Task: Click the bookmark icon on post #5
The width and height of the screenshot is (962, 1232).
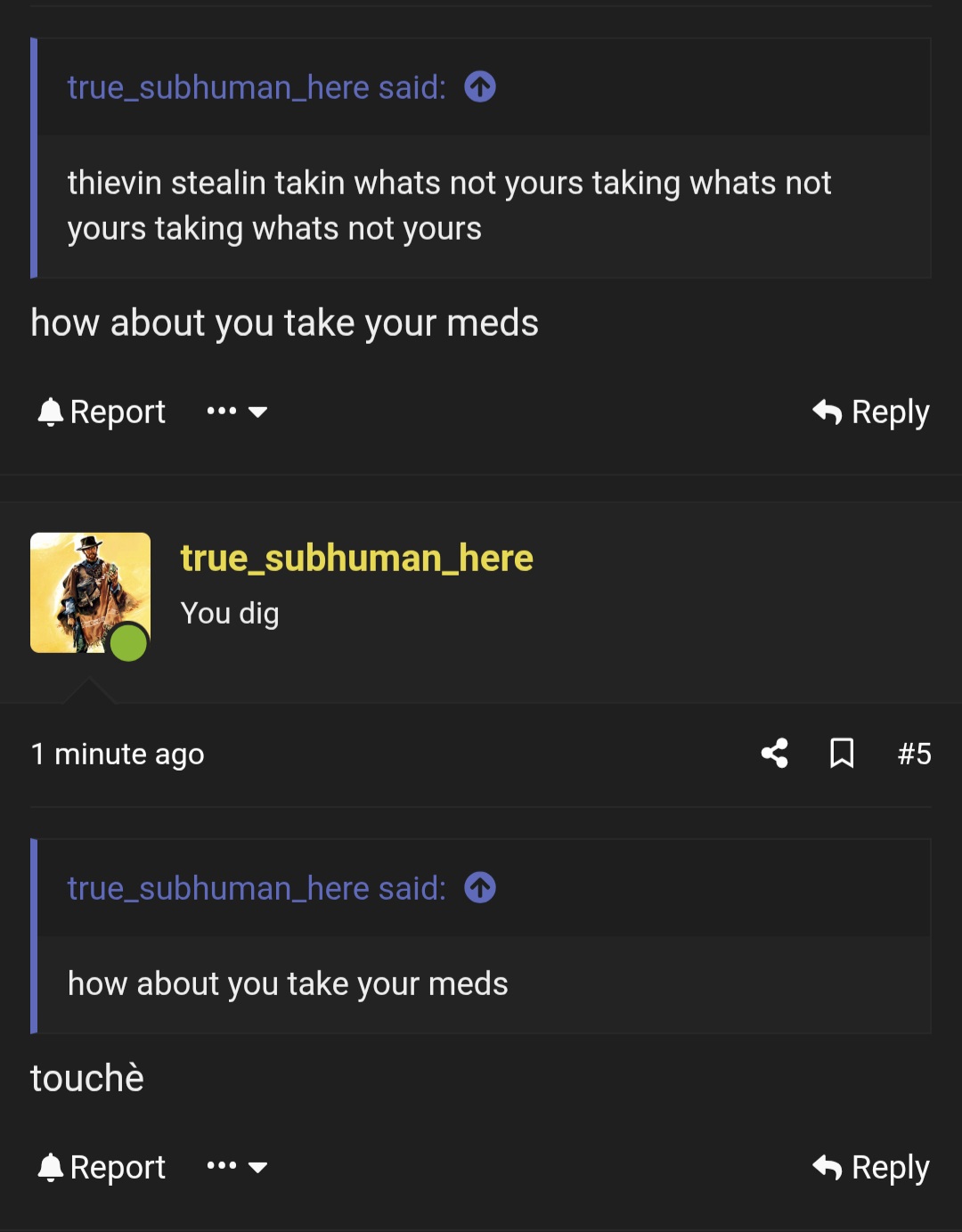Action: click(842, 754)
